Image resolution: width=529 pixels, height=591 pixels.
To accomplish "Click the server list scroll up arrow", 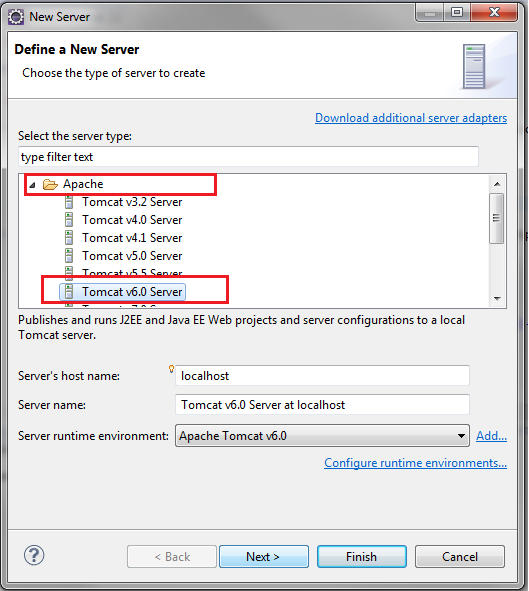I will (497, 184).
